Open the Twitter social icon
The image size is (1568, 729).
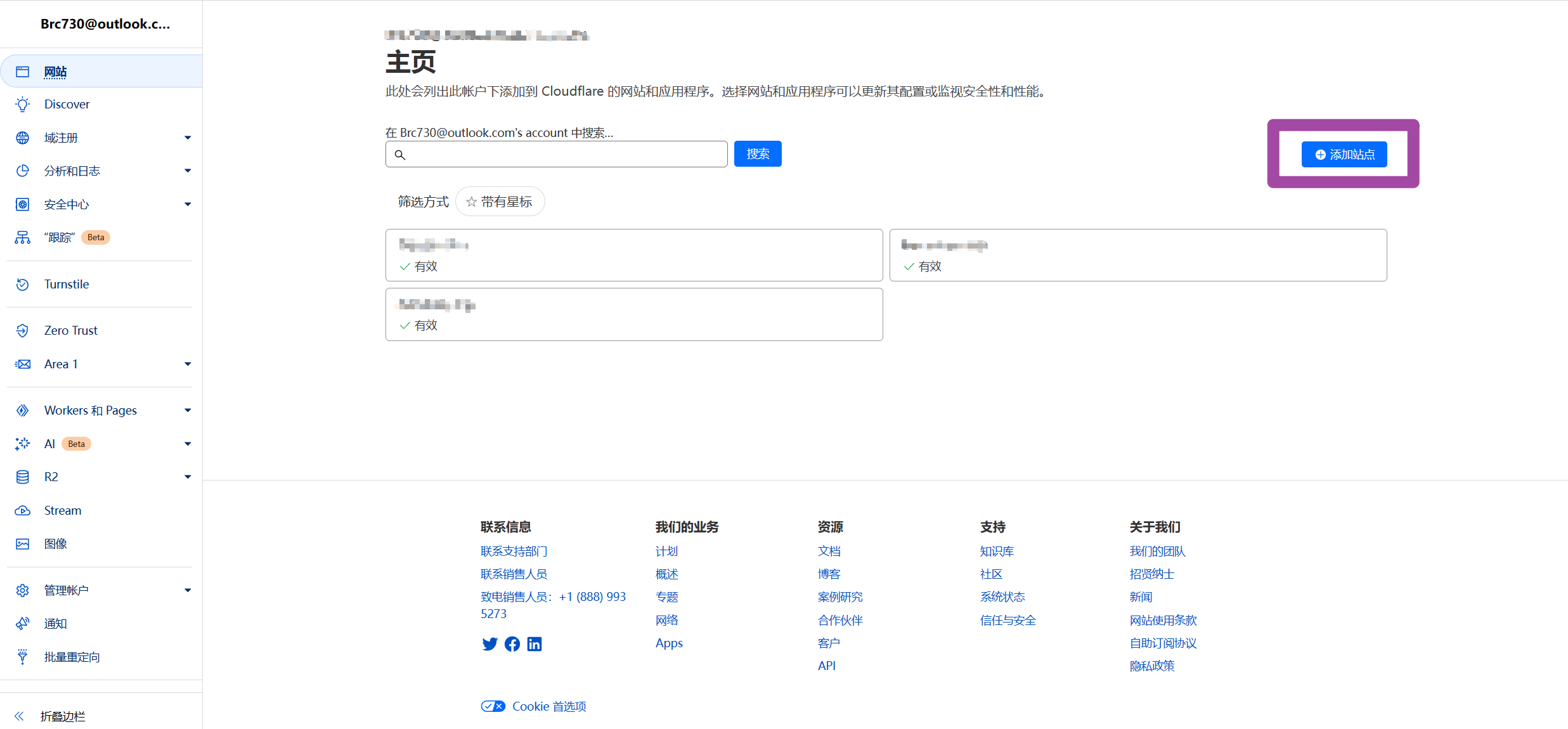click(x=489, y=644)
